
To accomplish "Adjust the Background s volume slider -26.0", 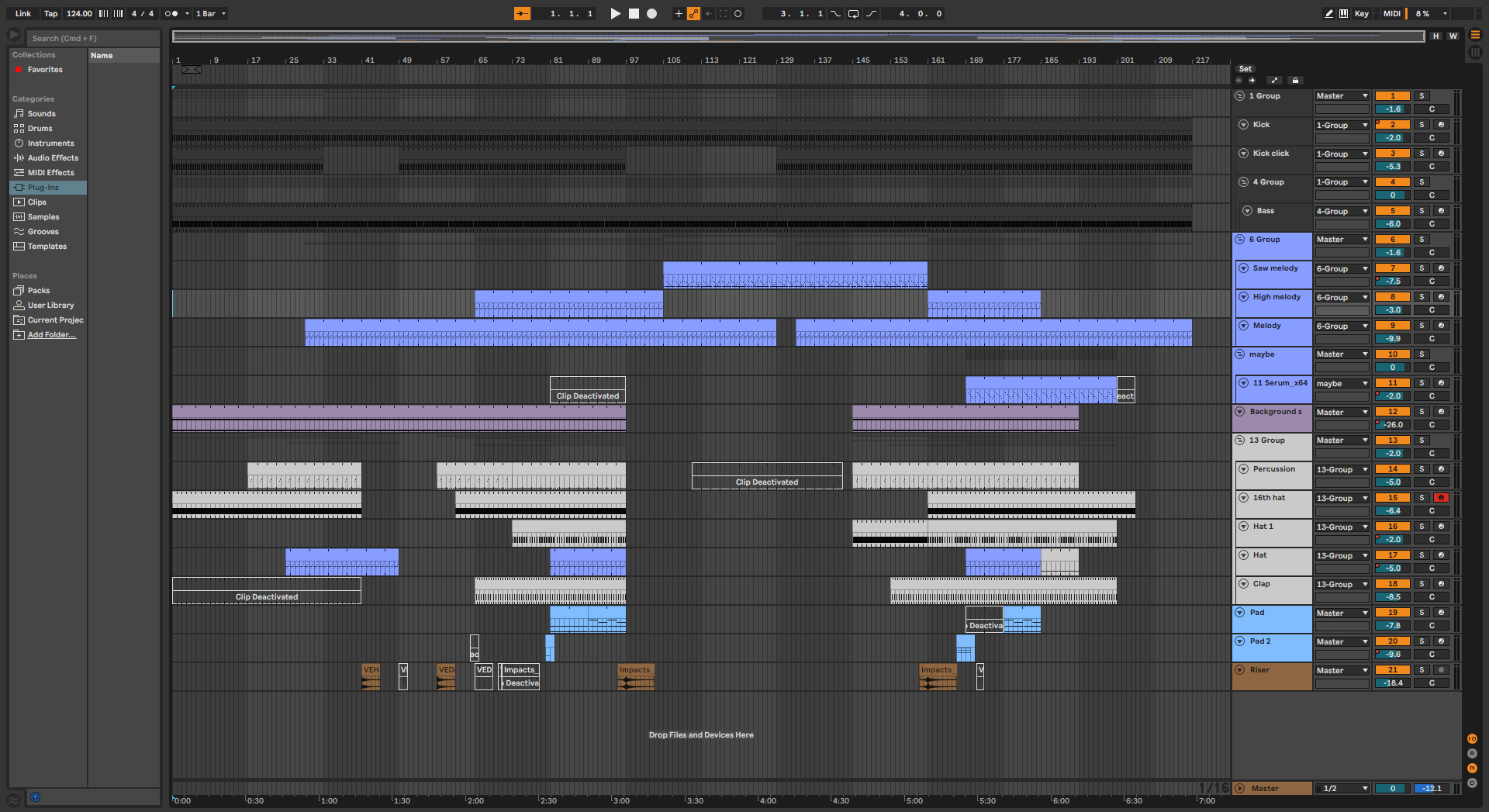I will click(1392, 425).
